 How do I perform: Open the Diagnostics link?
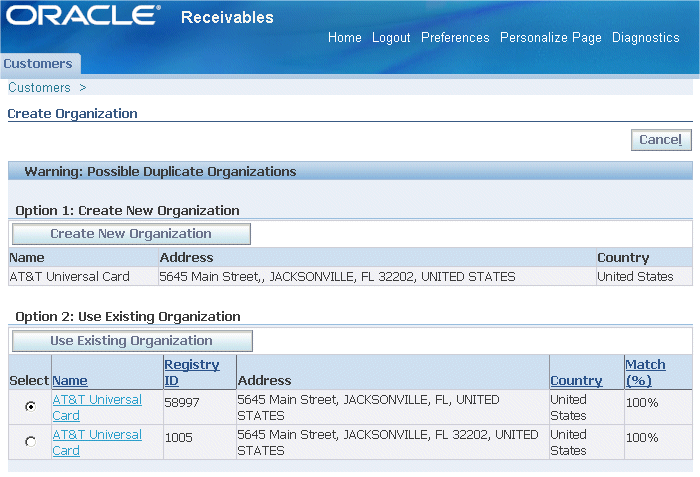(646, 38)
